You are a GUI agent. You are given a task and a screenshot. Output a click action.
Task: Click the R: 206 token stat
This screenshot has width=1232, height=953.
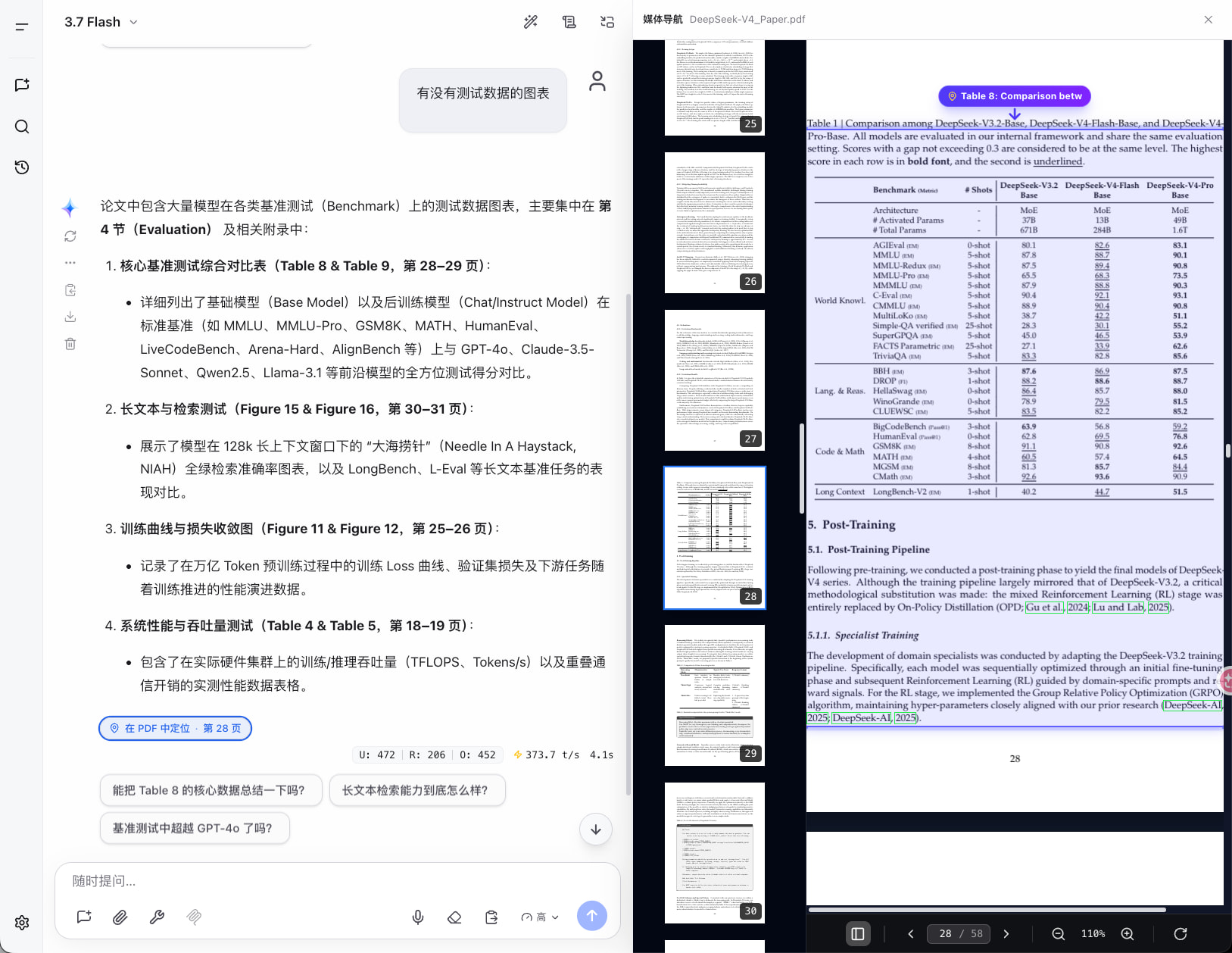[x=428, y=755]
